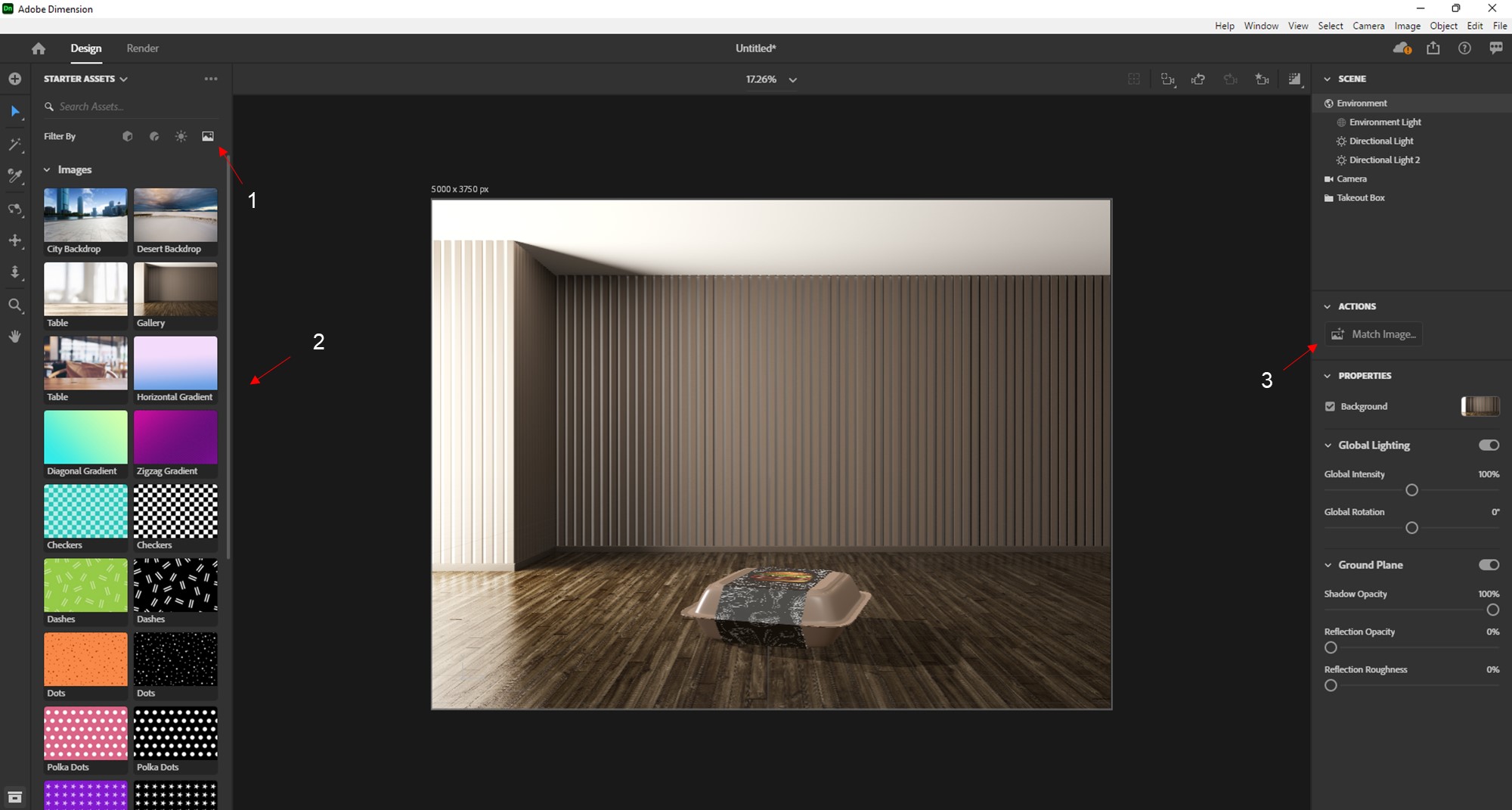Image resolution: width=1512 pixels, height=810 pixels.
Task: Select the Magic Wand tool
Action: [x=15, y=144]
